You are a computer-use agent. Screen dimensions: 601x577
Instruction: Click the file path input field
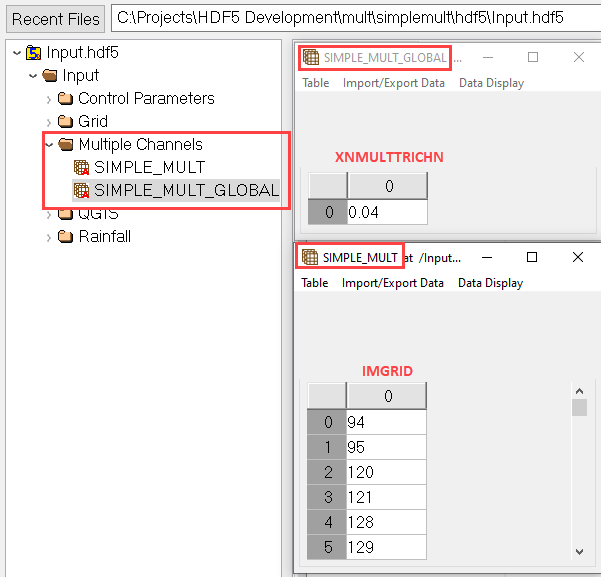[350, 18]
